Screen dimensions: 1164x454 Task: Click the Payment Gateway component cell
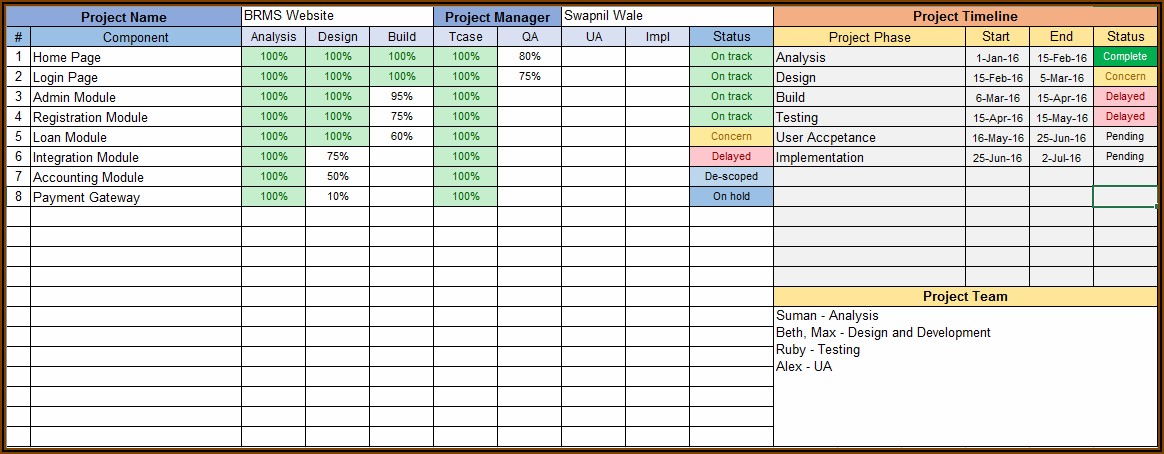point(136,197)
